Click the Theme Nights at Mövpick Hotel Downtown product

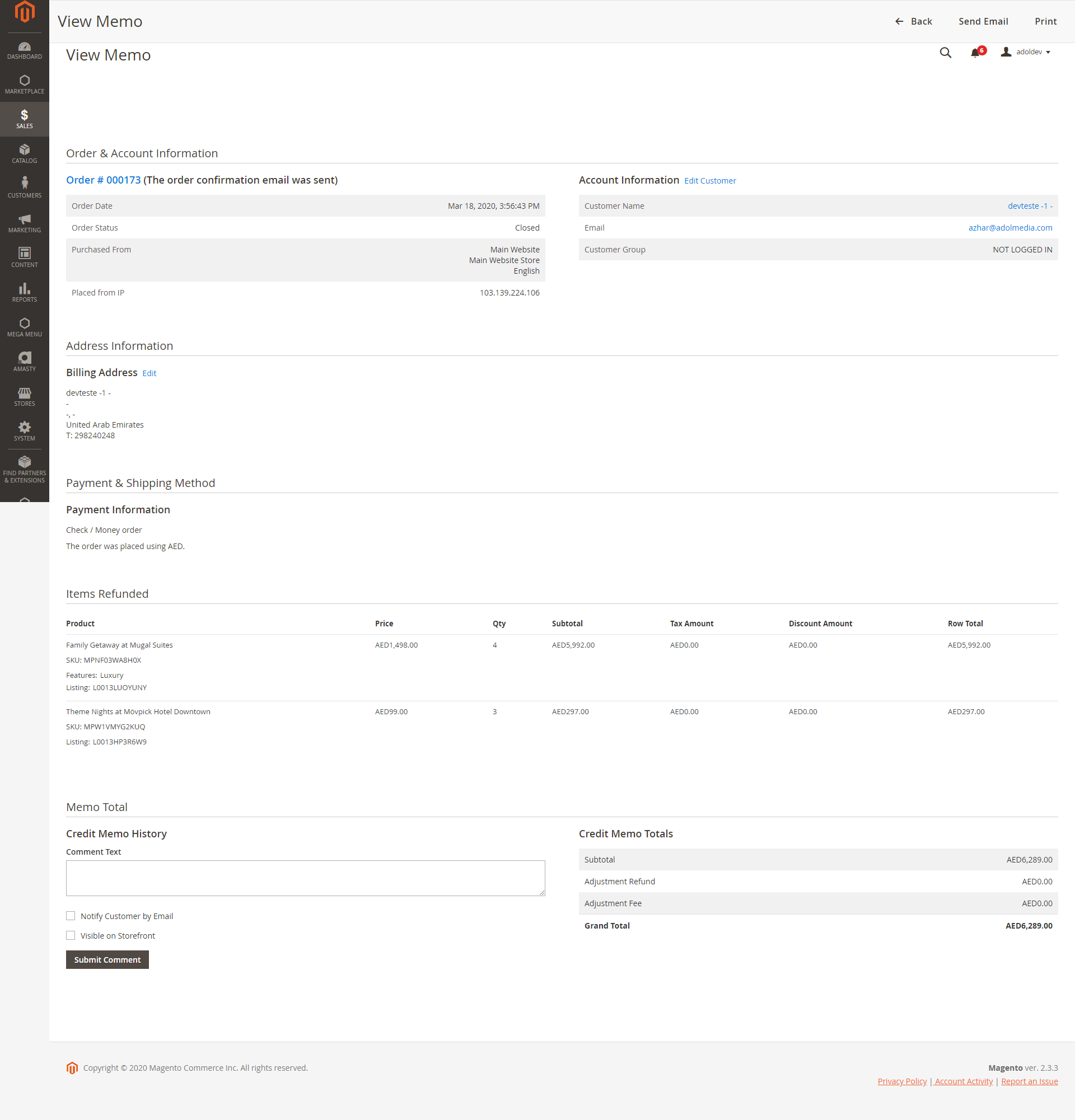pos(138,711)
